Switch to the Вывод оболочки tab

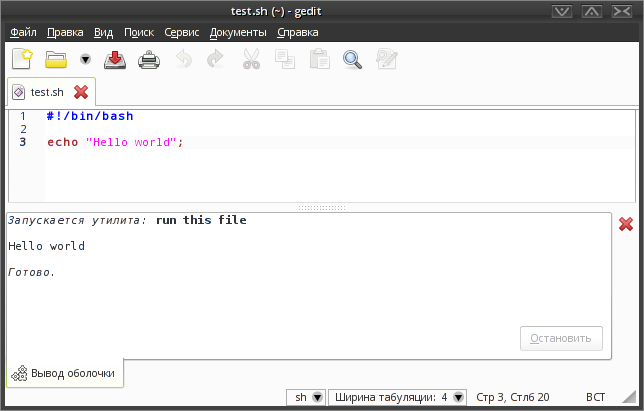65,373
